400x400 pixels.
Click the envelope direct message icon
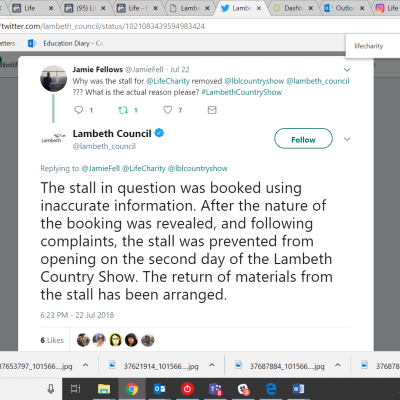tap(212, 110)
